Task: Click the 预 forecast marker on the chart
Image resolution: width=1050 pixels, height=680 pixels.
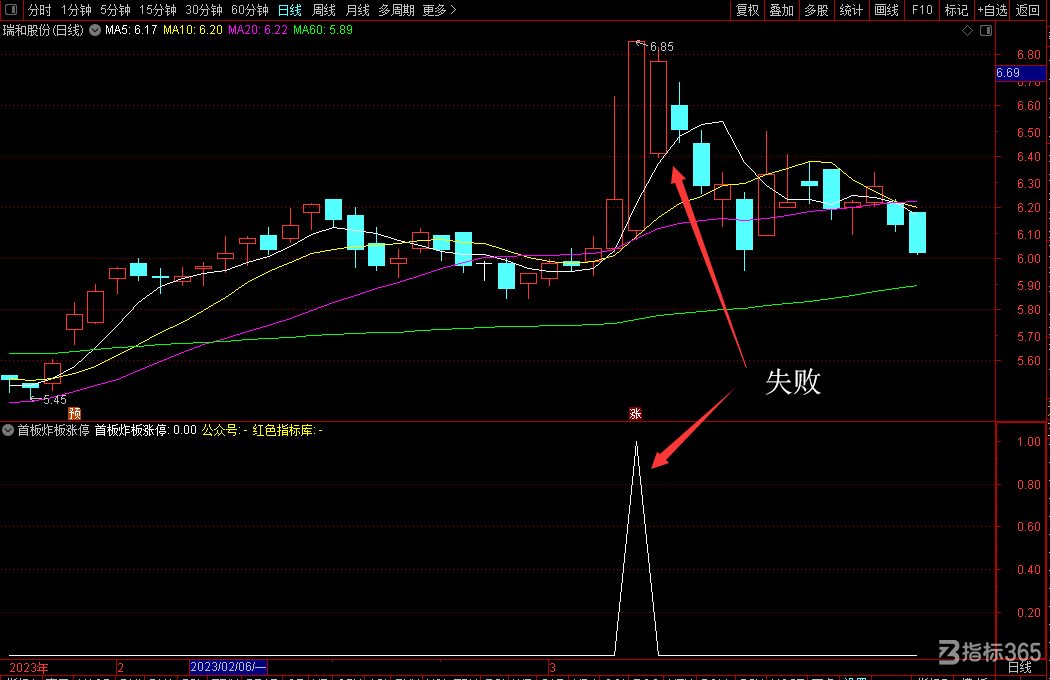Action: pos(74,413)
